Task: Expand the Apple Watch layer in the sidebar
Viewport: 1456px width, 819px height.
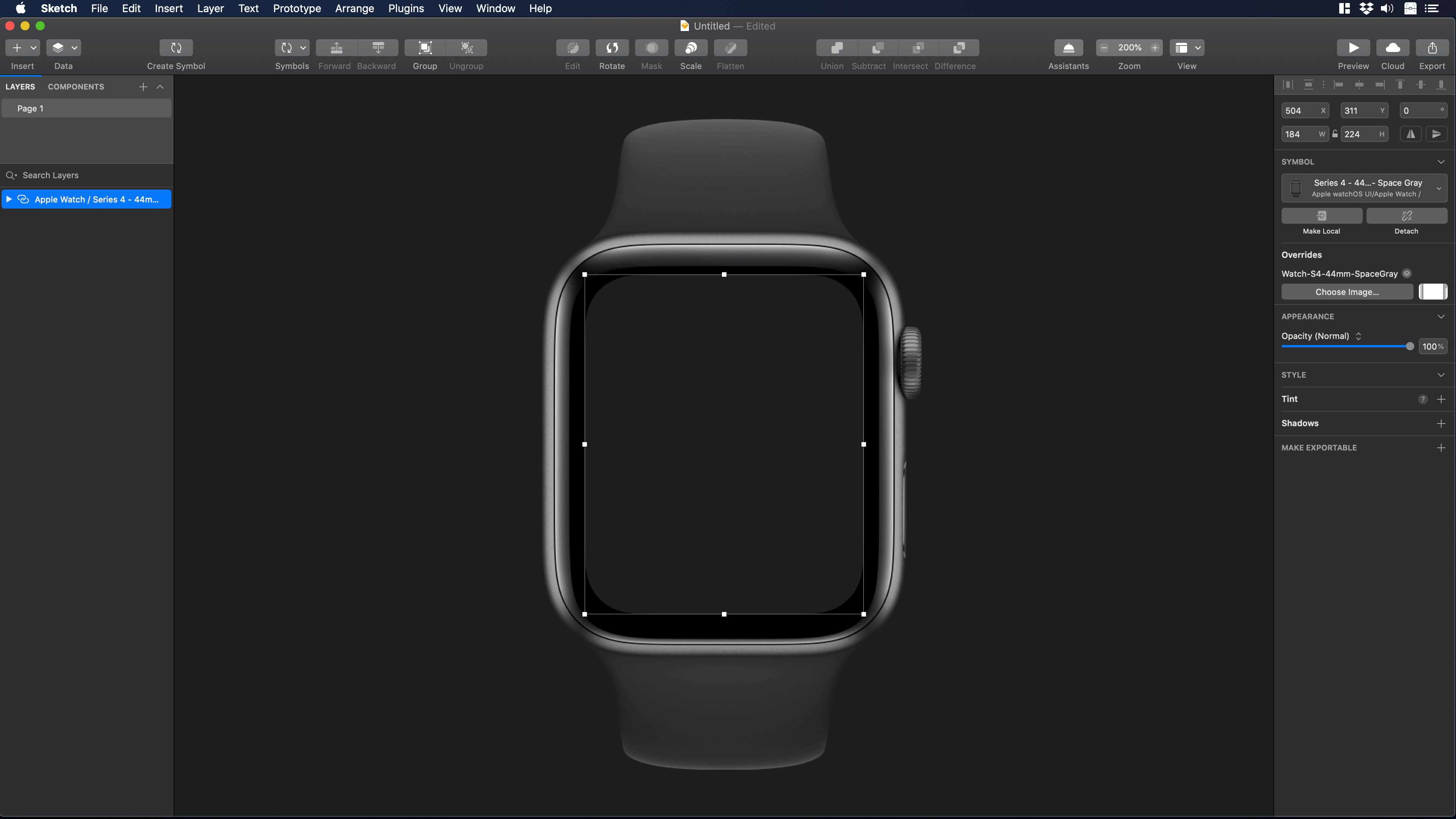Action: 8,199
